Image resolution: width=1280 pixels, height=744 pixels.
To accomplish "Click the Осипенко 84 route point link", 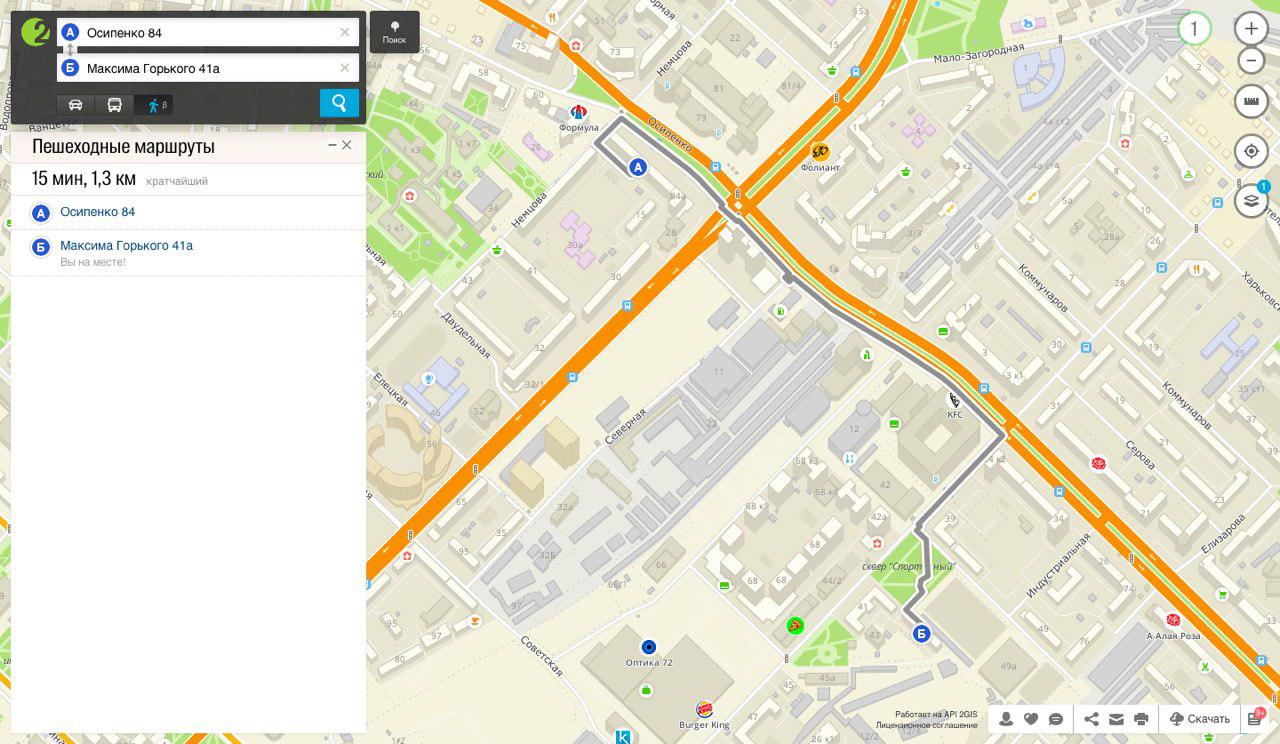I will [x=97, y=212].
